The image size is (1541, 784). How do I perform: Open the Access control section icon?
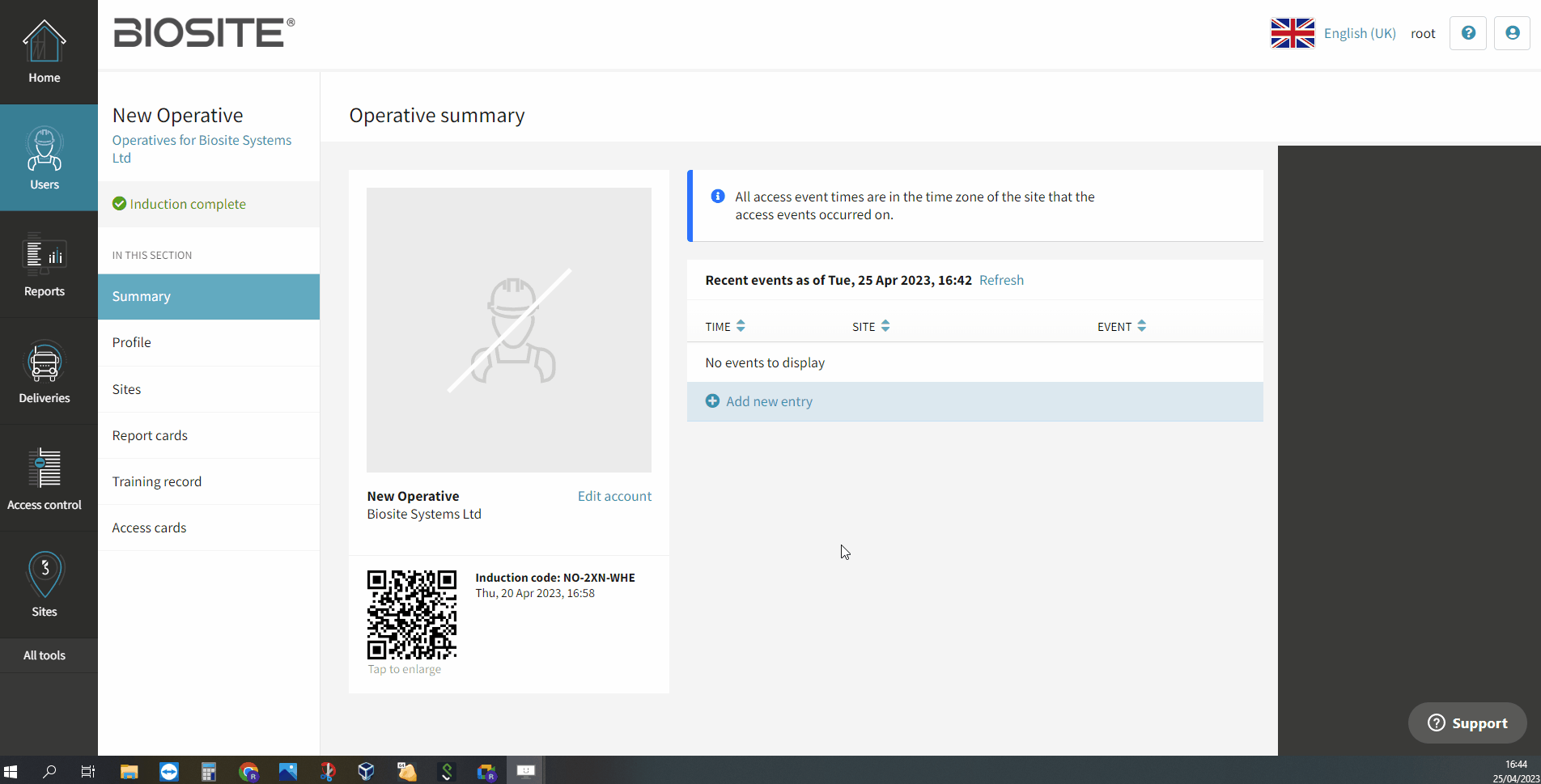click(45, 468)
